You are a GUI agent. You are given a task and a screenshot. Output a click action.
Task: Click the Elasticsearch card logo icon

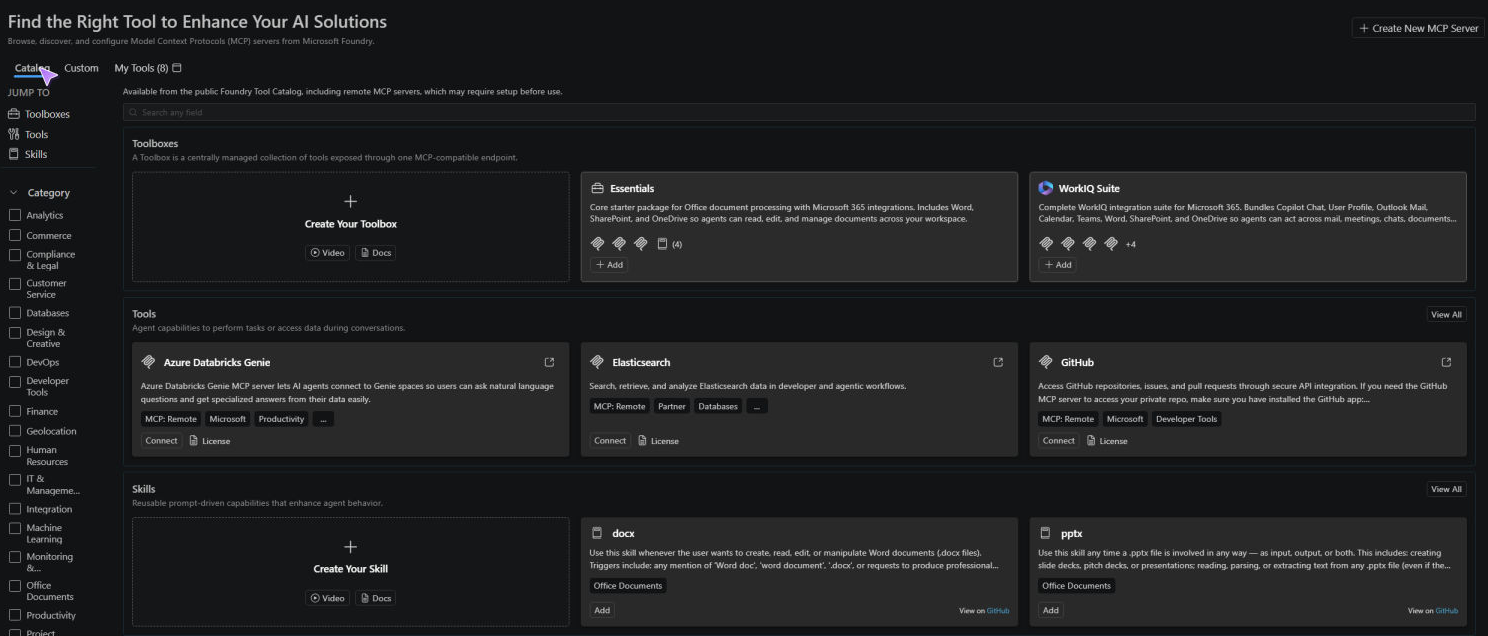tap(597, 362)
